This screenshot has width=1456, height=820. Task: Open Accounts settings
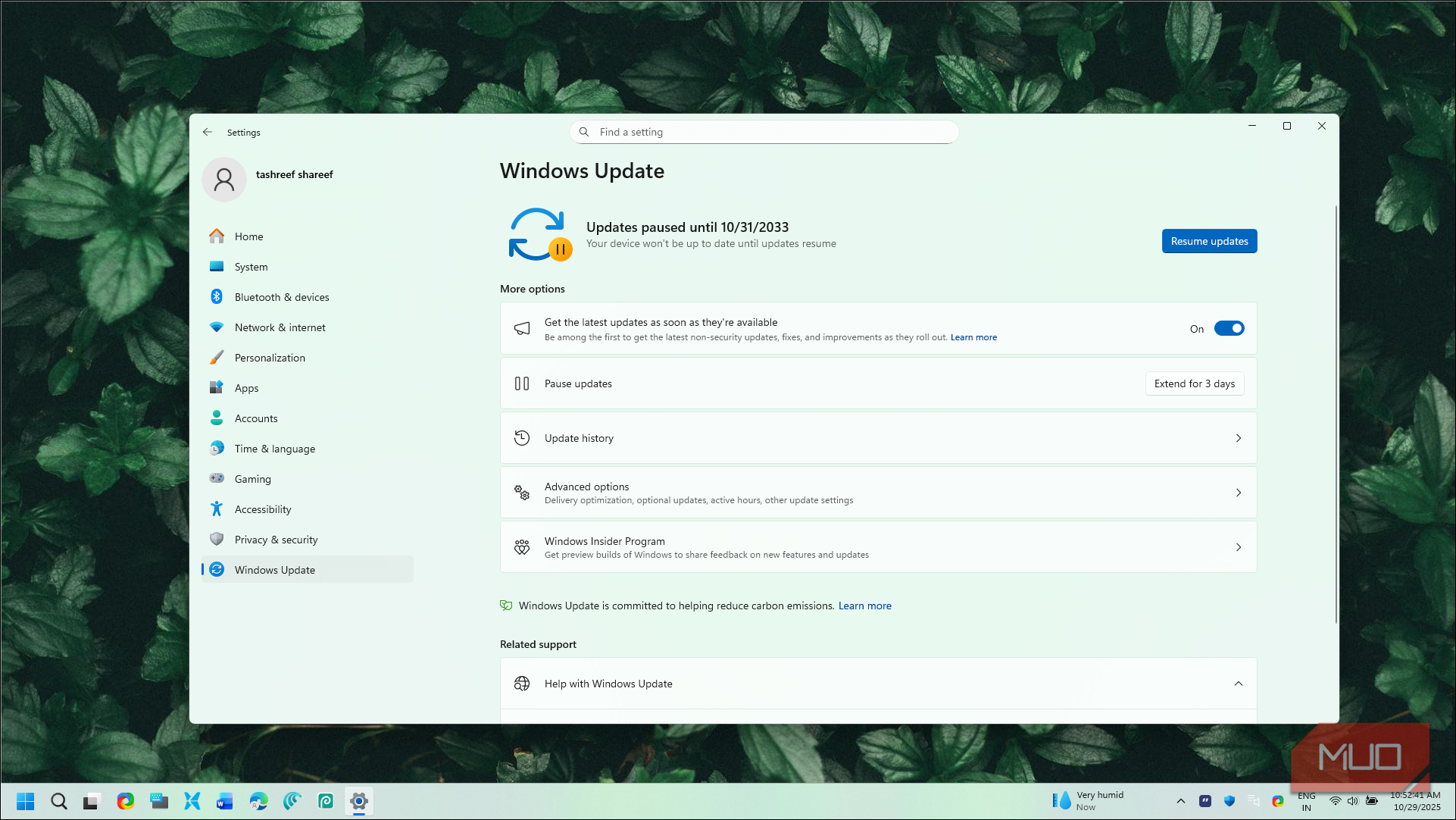tap(308, 418)
